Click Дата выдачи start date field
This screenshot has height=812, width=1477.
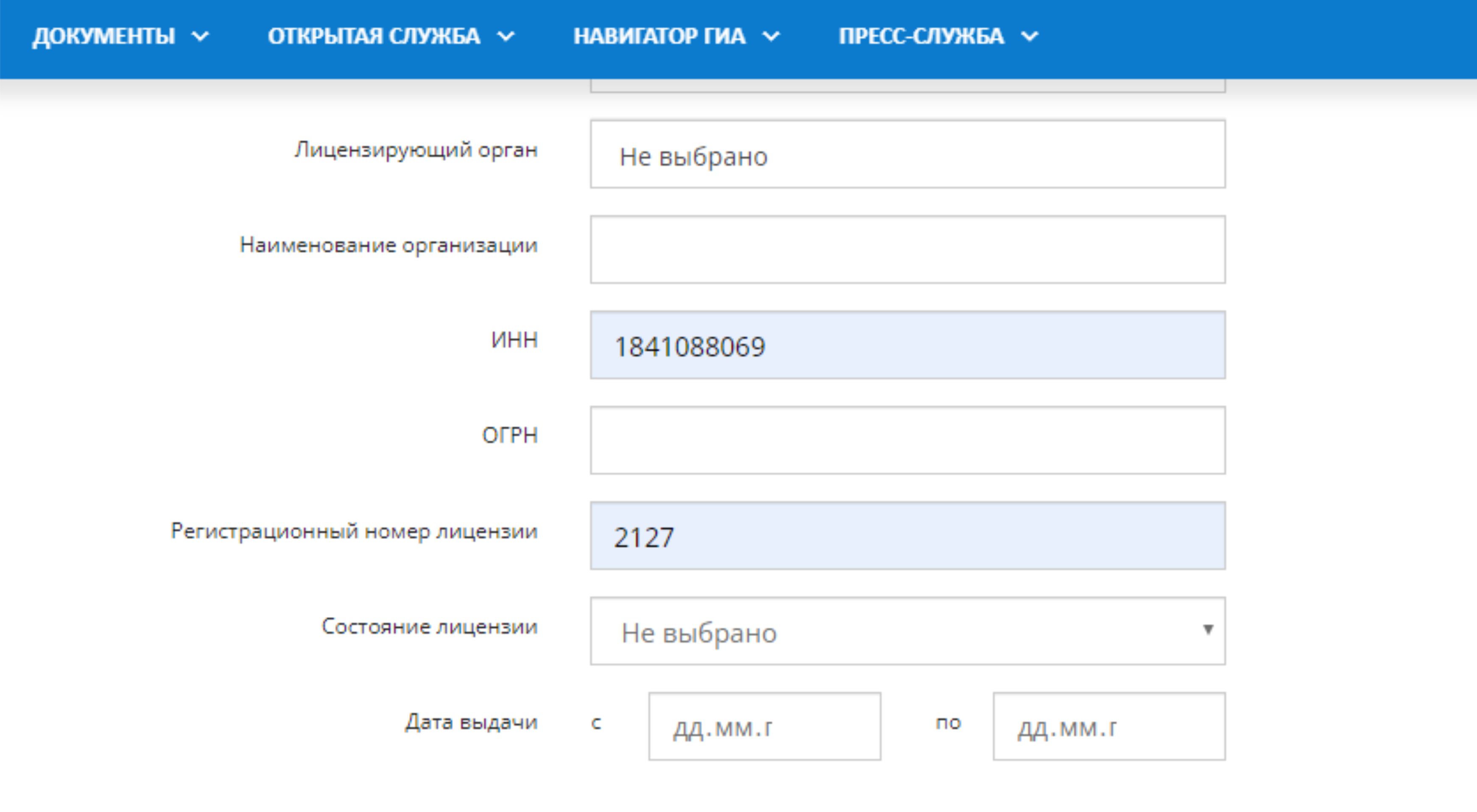764,727
